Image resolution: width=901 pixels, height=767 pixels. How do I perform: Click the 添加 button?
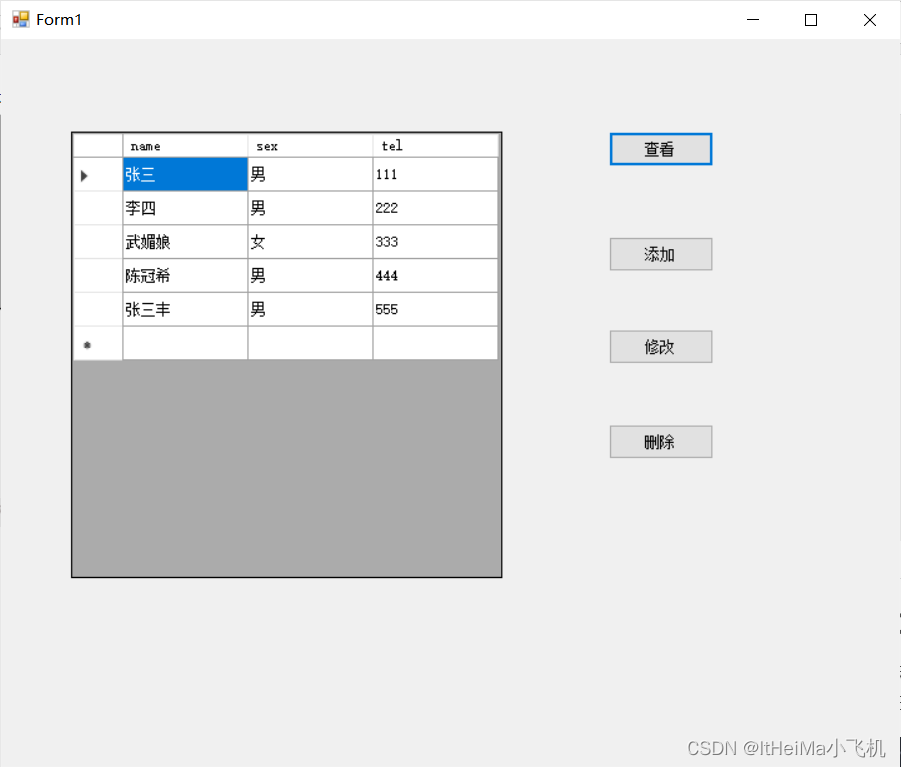click(661, 254)
